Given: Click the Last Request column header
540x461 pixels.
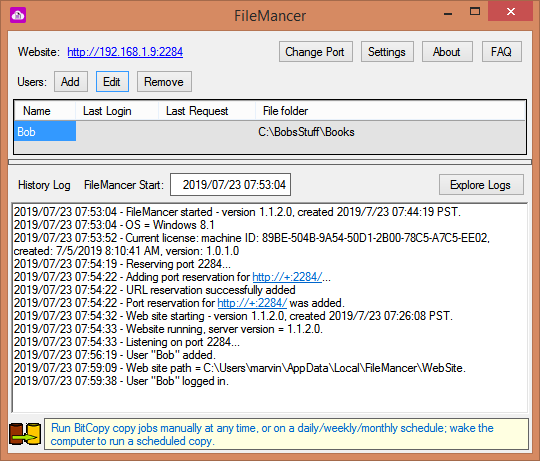Looking at the screenshot, I should (207, 111).
